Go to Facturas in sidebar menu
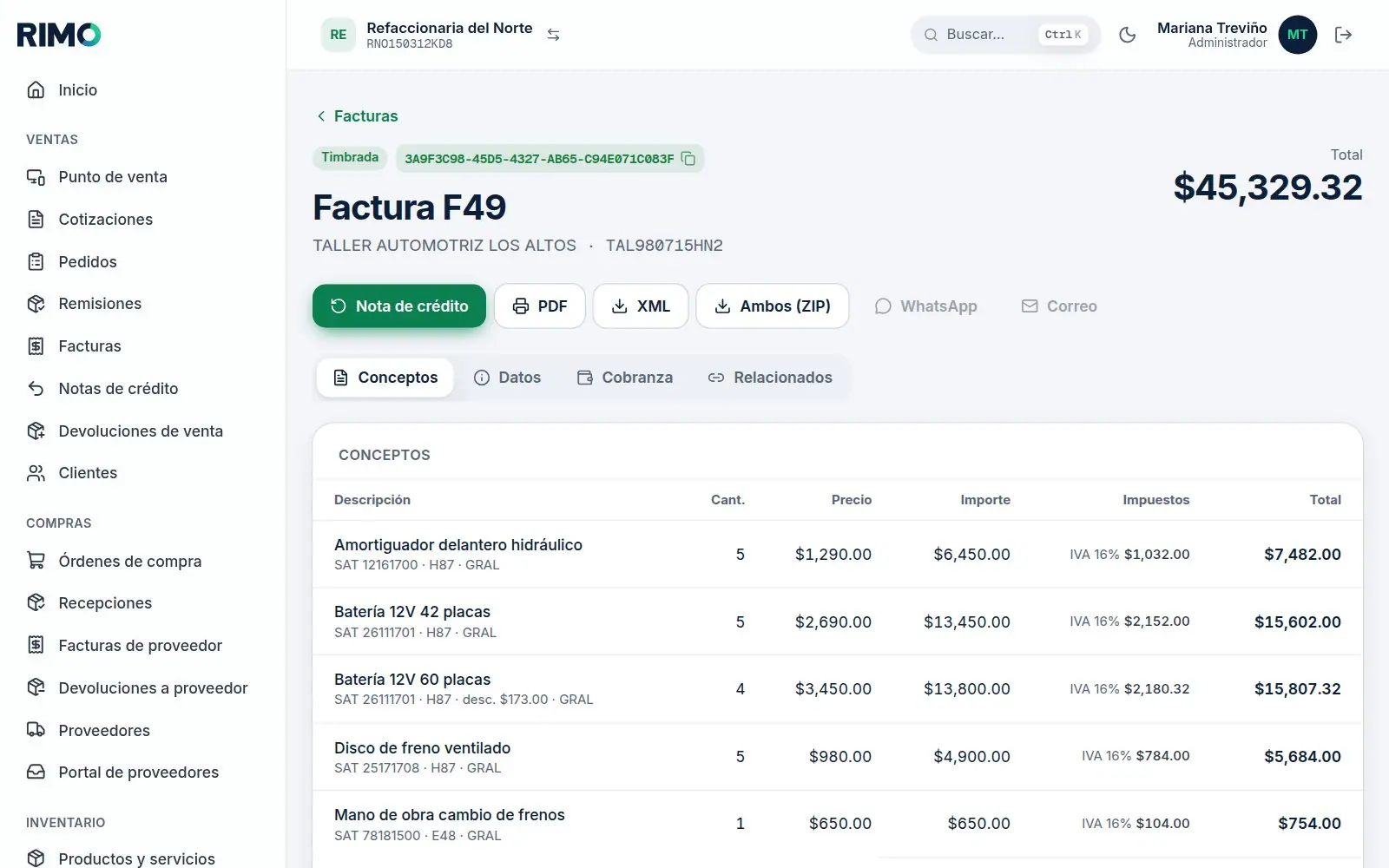 pyautogui.click(x=142, y=346)
